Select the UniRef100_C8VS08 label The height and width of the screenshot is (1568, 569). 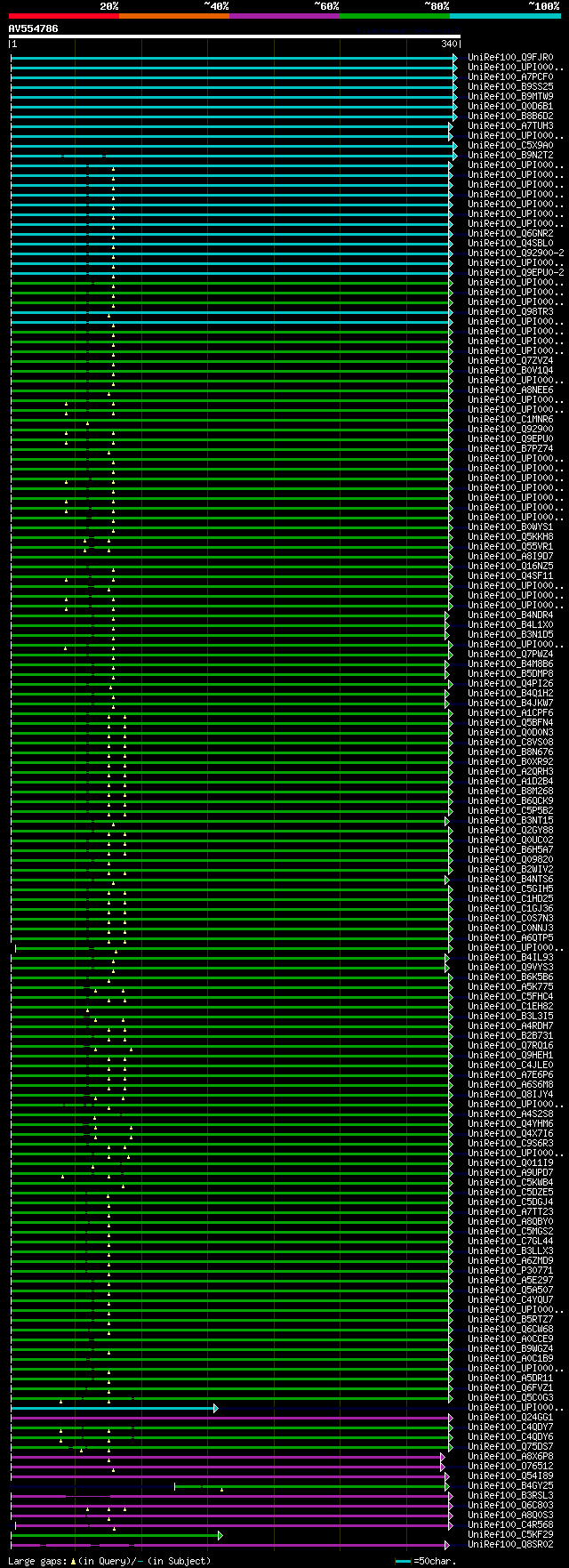click(x=510, y=743)
